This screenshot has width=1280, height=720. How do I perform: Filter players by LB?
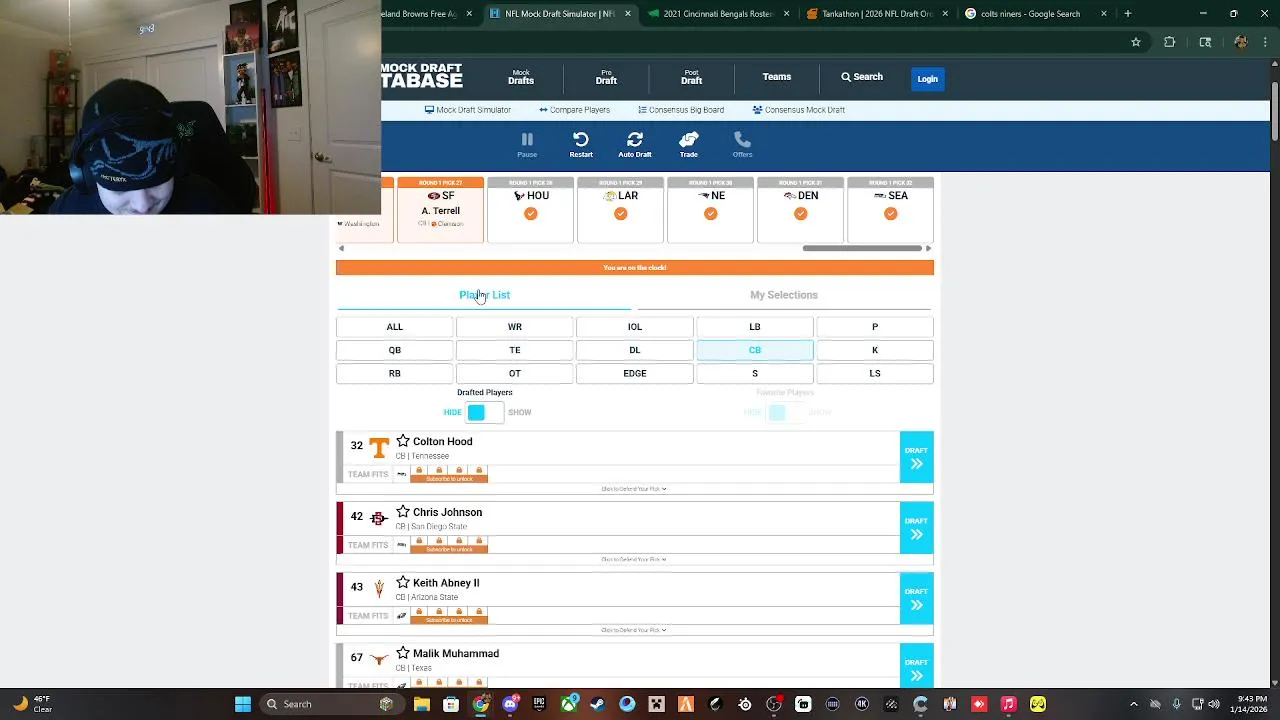(x=755, y=327)
